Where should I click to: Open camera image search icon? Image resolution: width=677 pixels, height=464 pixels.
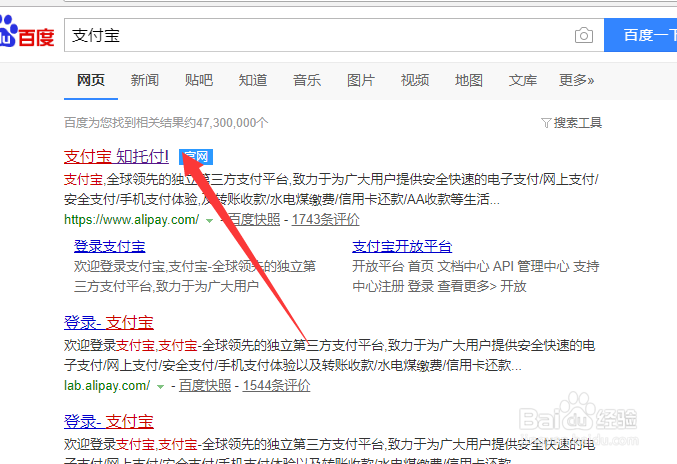click(x=584, y=35)
